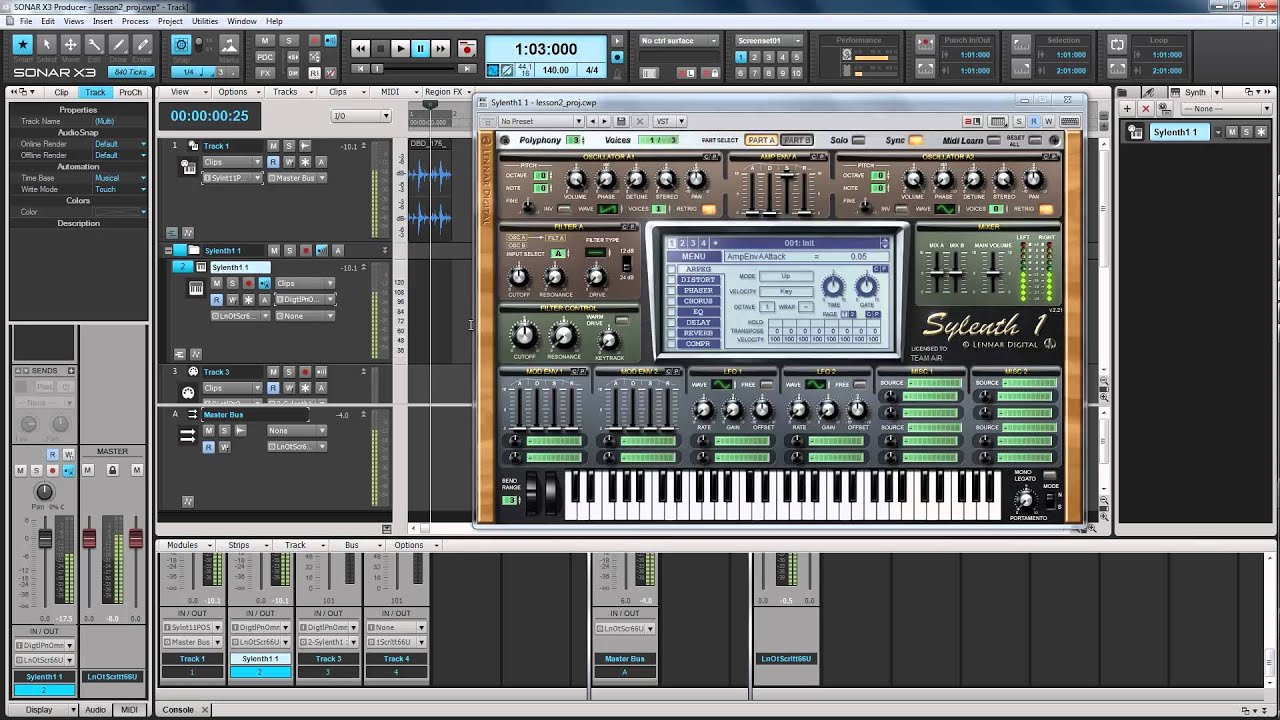The width and height of the screenshot is (1280, 720).
Task: Open the VST dropdown in Sylenth1 window
Action: pyautogui.click(x=668, y=121)
